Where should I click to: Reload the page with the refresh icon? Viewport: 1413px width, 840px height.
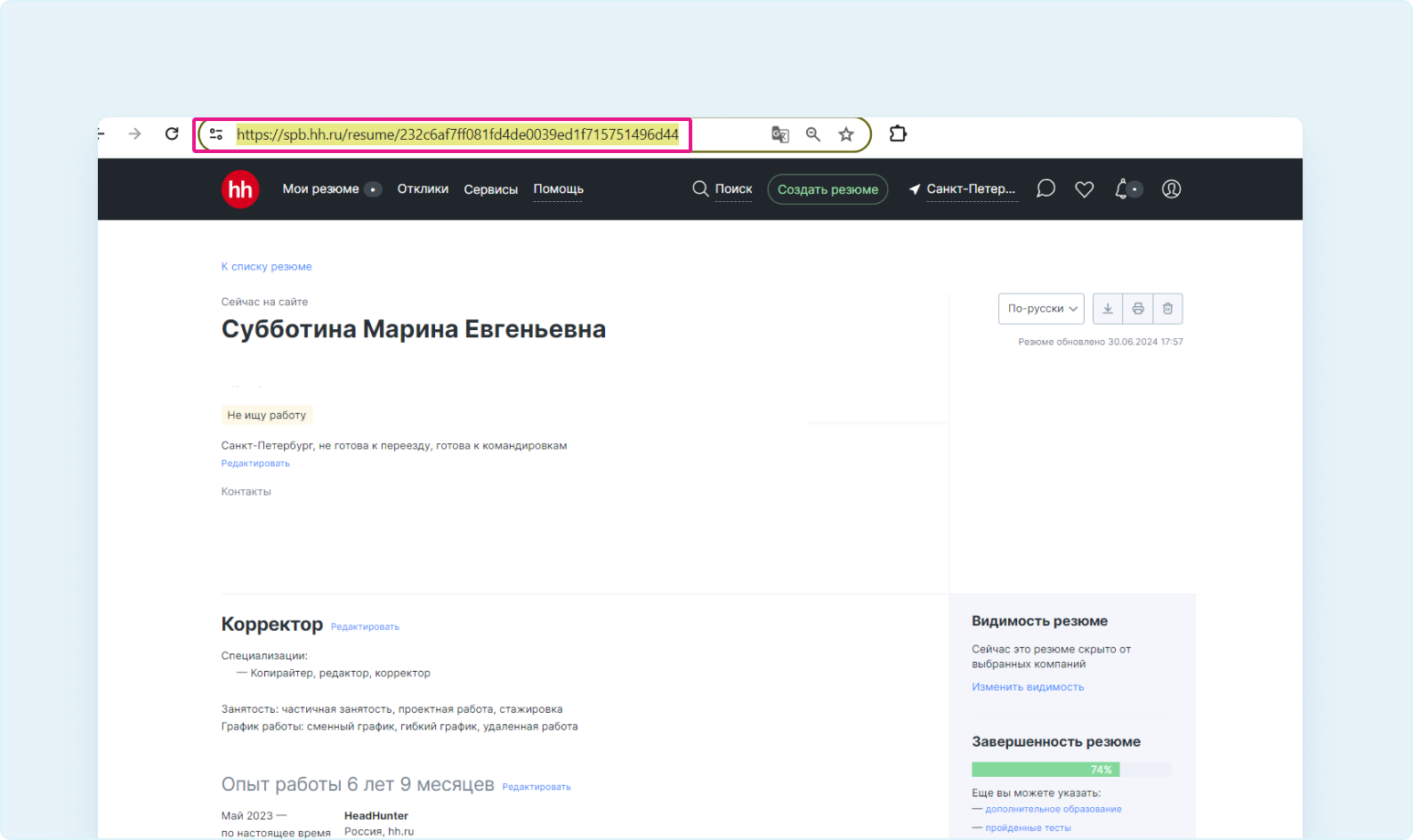click(172, 134)
